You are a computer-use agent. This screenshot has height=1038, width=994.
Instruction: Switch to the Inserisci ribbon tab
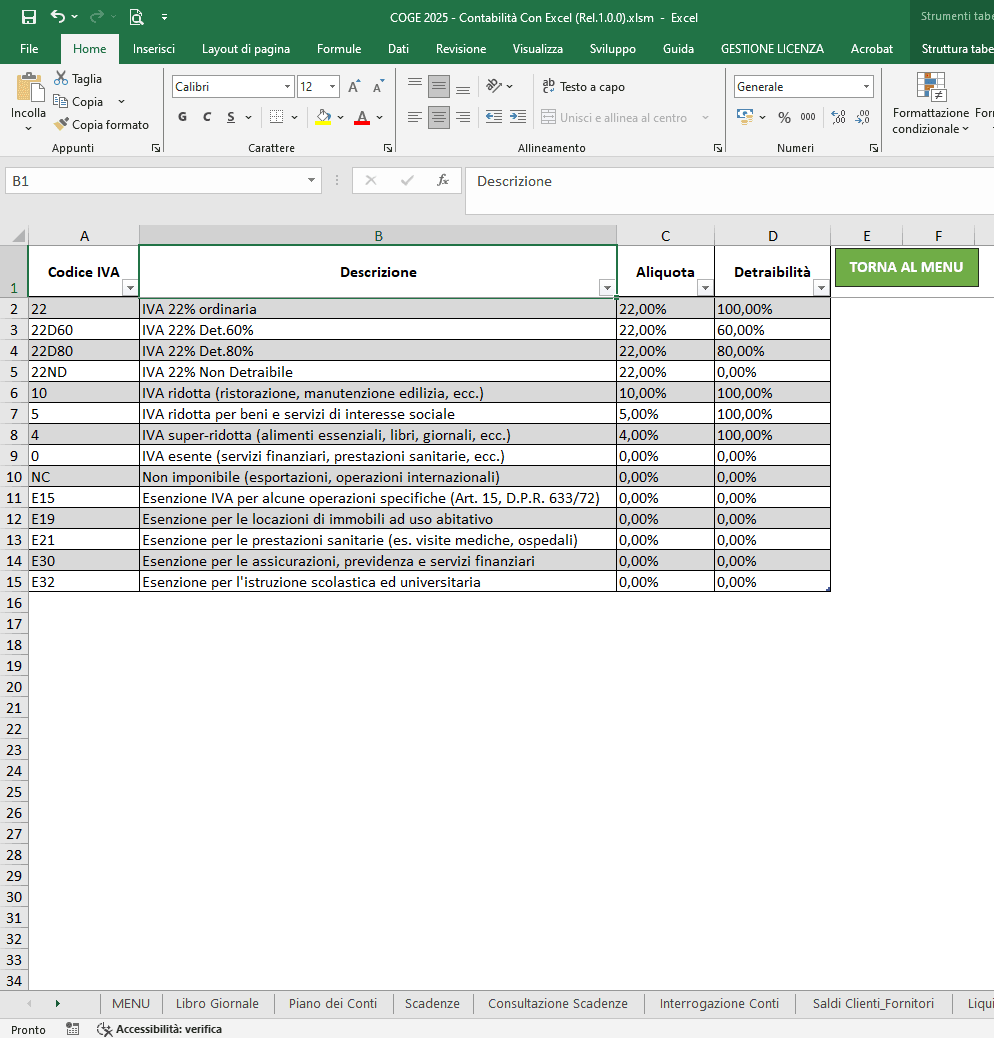click(x=154, y=49)
